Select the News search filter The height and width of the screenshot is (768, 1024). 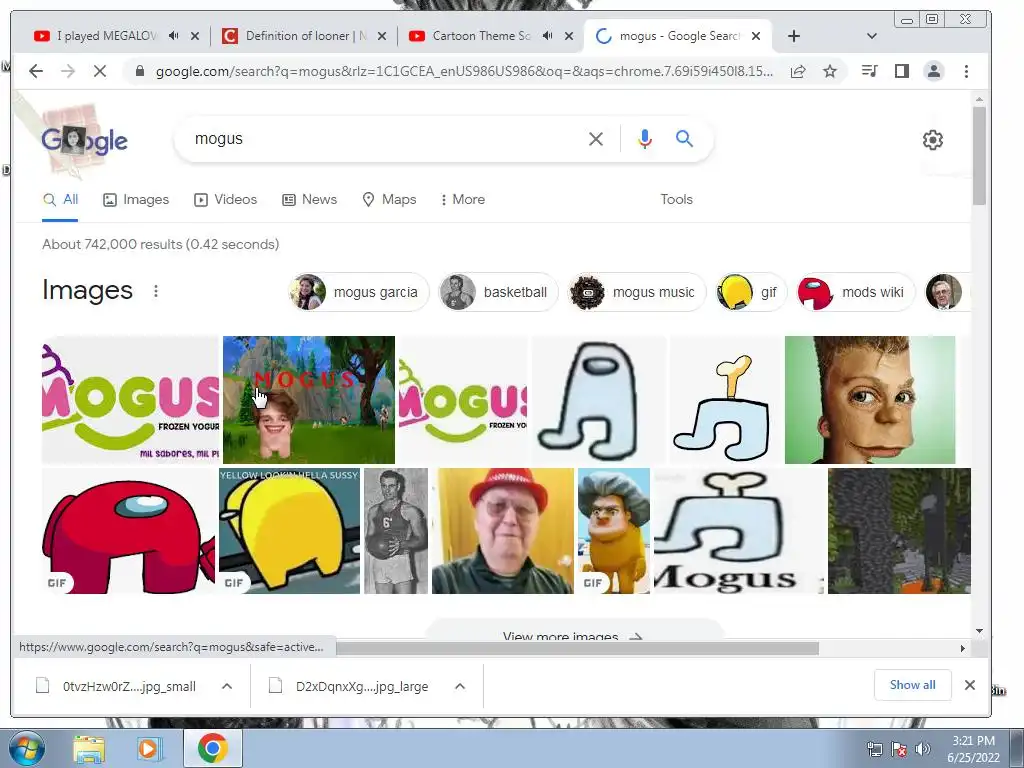pos(310,199)
